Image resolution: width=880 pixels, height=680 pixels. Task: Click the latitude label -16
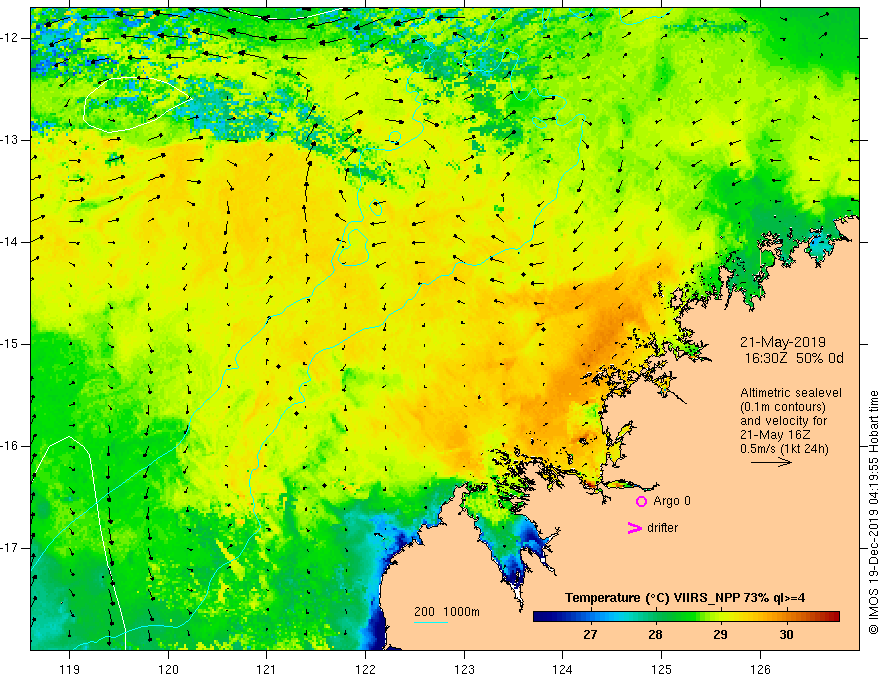(x=11, y=446)
